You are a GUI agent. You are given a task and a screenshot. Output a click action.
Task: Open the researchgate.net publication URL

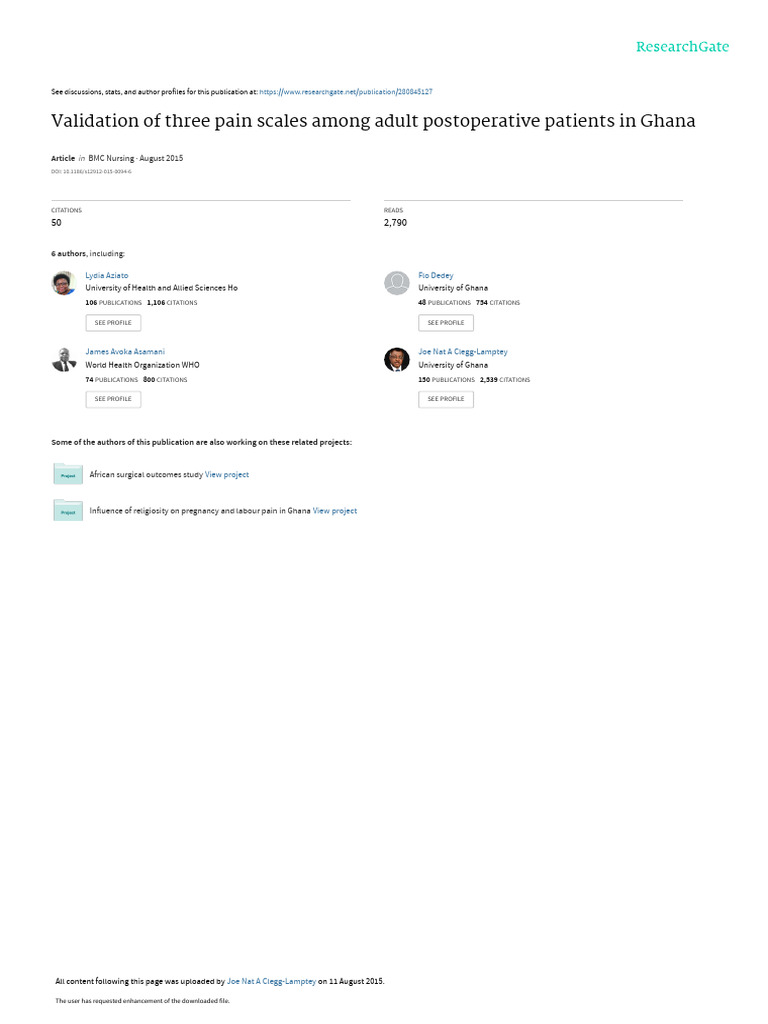coord(345,92)
